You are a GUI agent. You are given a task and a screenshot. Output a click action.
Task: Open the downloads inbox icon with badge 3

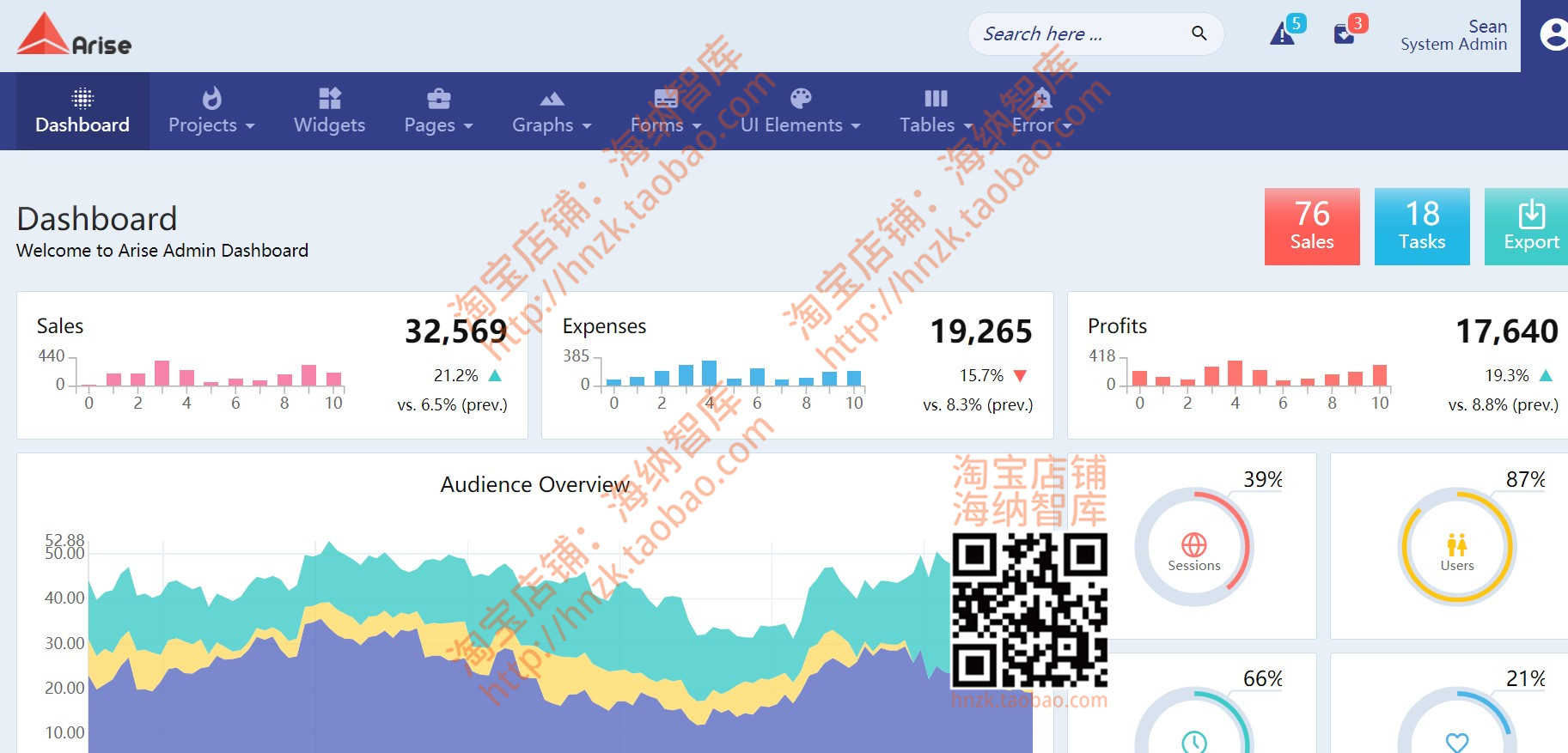coord(1344,34)
